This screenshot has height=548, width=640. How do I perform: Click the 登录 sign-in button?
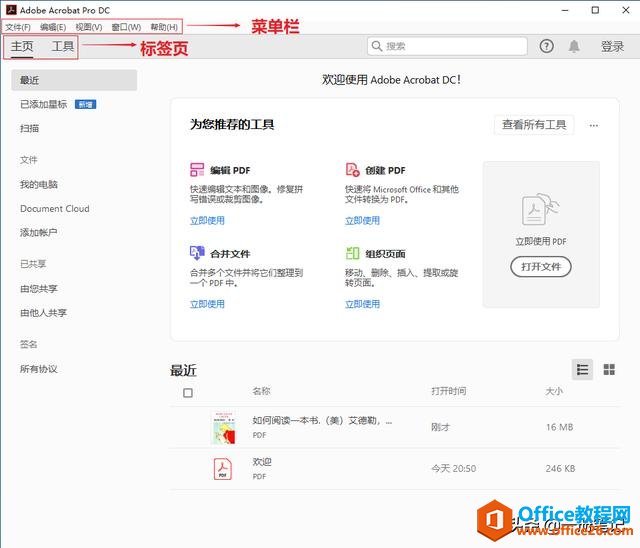pyautogui.click(x=612, y=47)
